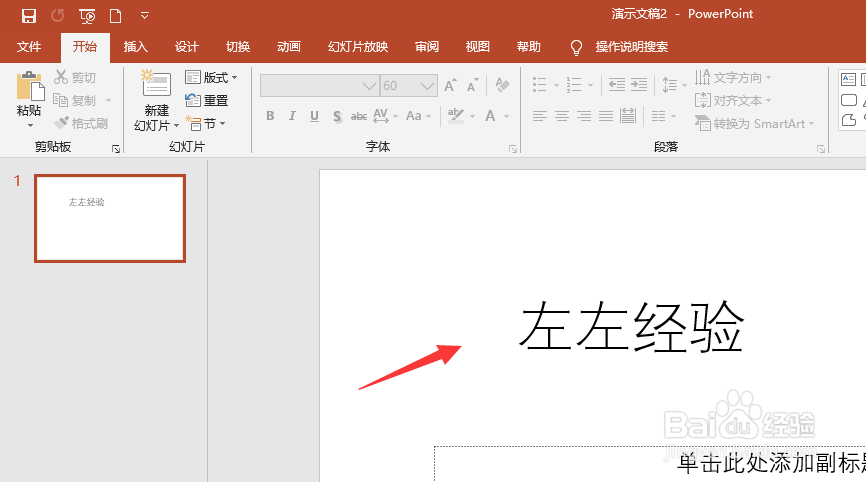Open the 段落 dialog launcher
The height and width of the screenshot is (482, 866).
point(821,149)
